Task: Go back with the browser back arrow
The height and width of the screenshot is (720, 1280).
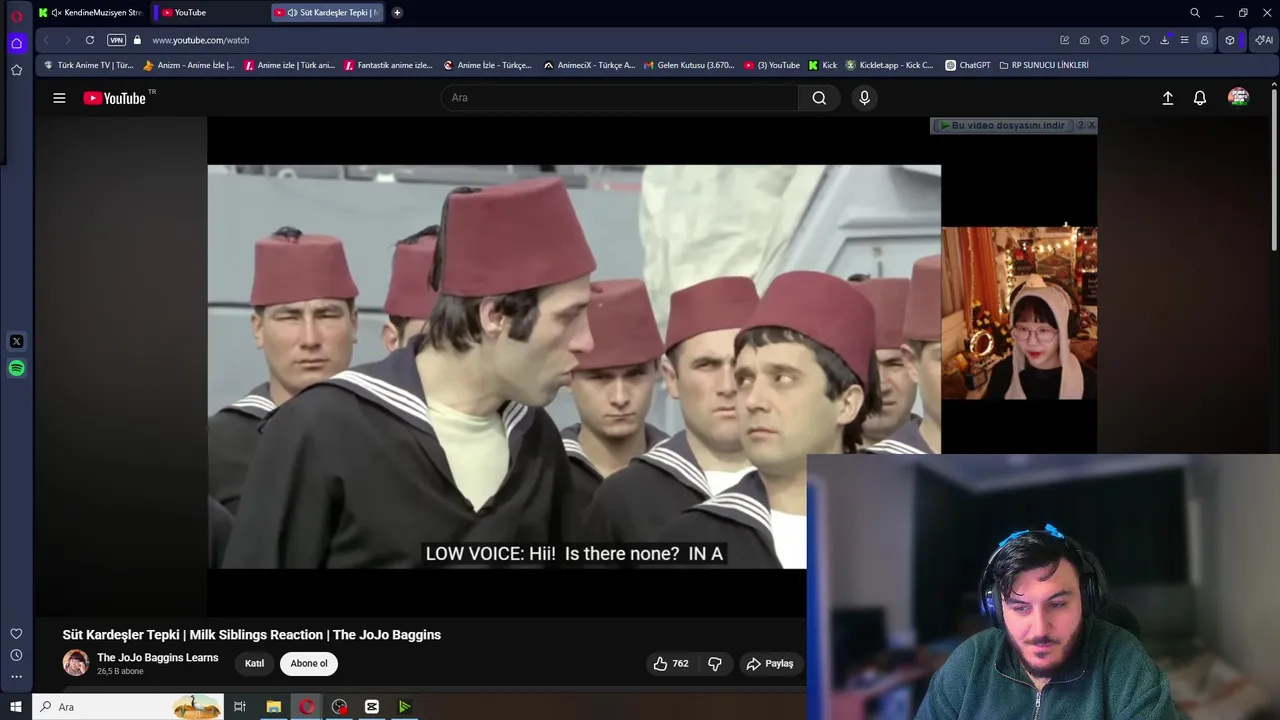Action: pos(46,40)
